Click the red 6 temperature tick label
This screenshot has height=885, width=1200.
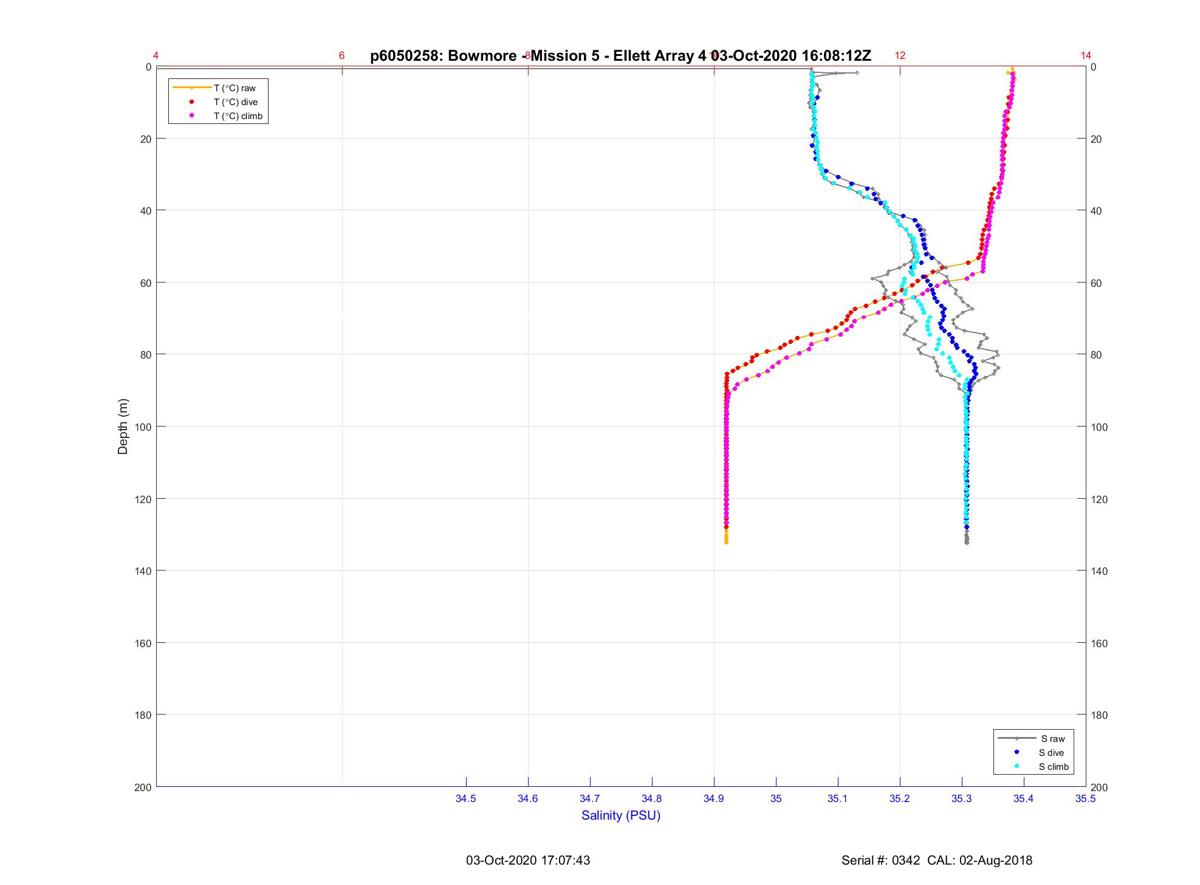coord(342,56)
